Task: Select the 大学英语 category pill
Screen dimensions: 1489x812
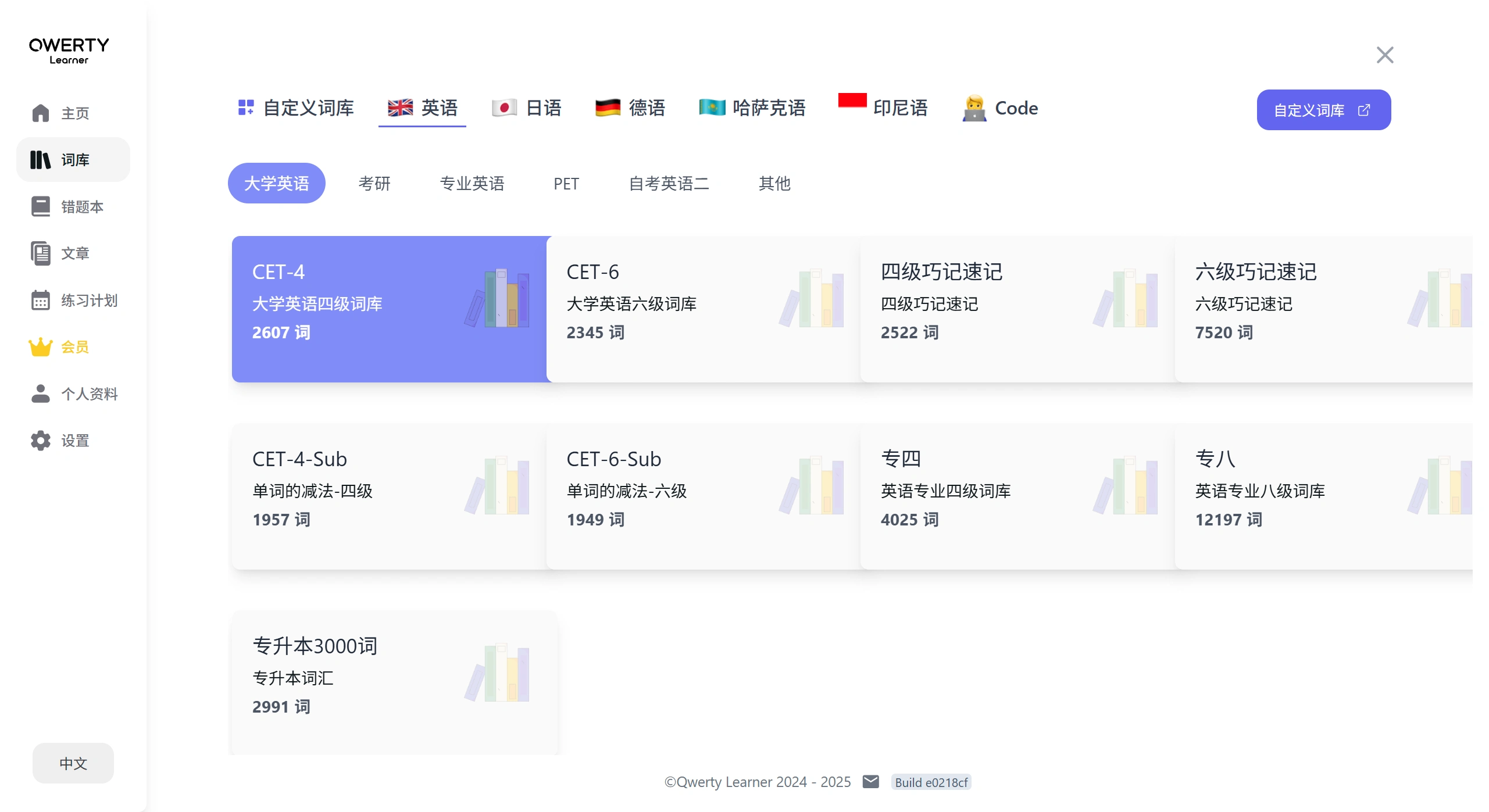Action: 277,183
